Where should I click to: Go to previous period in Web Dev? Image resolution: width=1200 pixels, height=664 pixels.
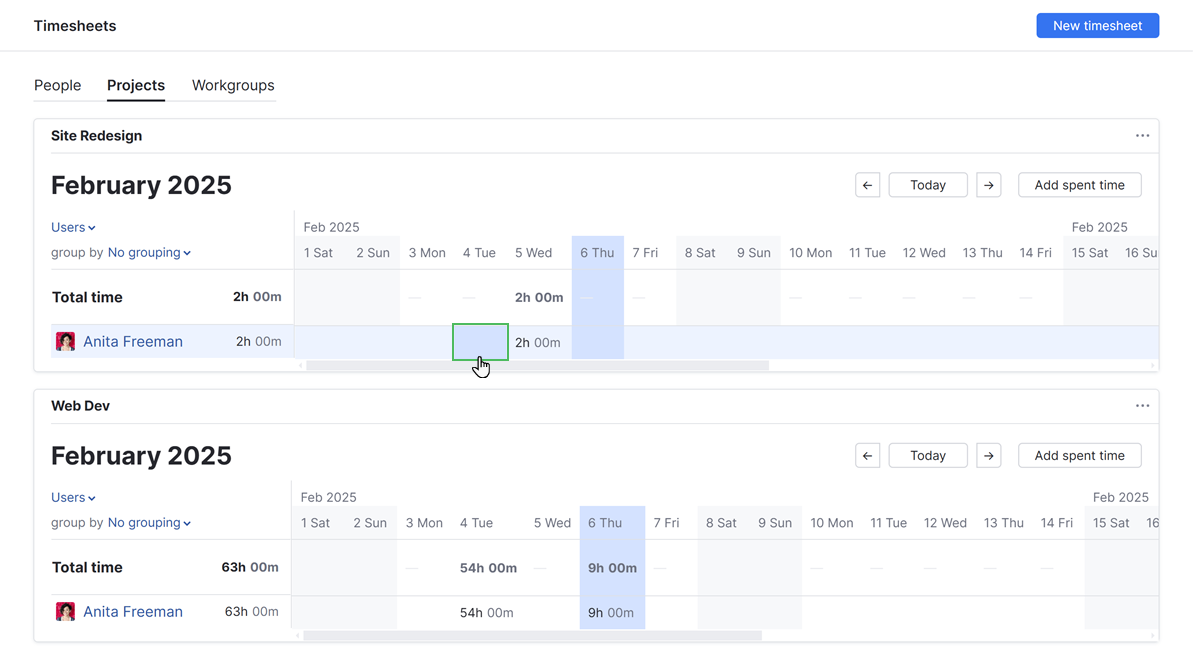pyautogui.click(x=867, y=455)
